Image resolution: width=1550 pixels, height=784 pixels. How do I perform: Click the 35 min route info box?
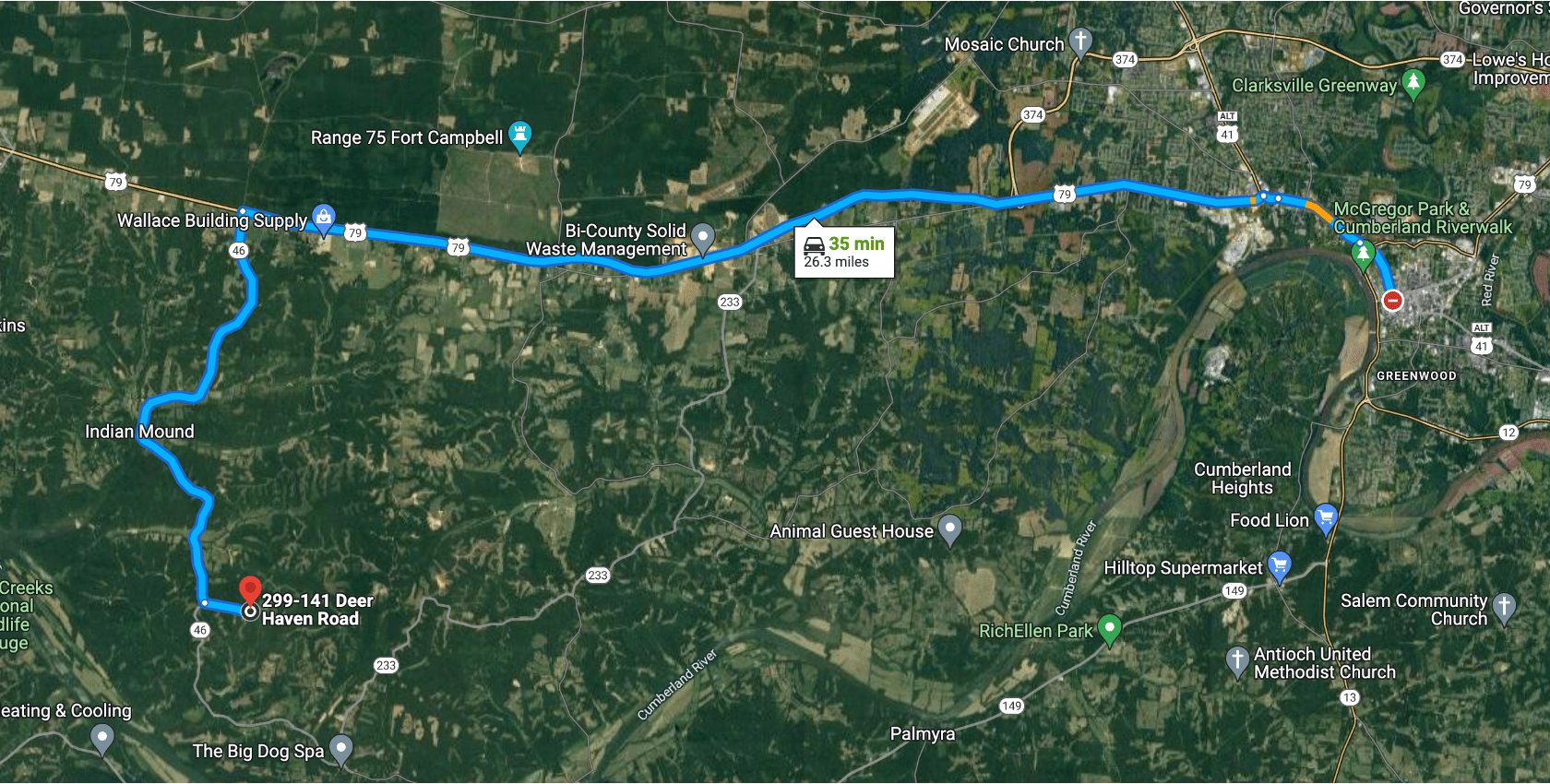844,252
